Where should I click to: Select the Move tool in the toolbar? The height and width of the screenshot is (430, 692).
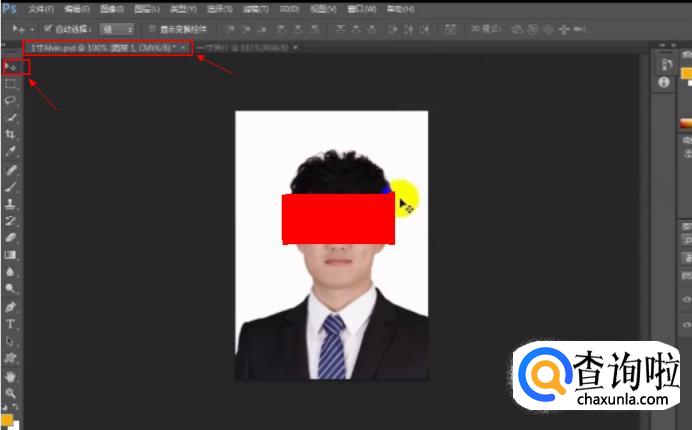(11, 67)
